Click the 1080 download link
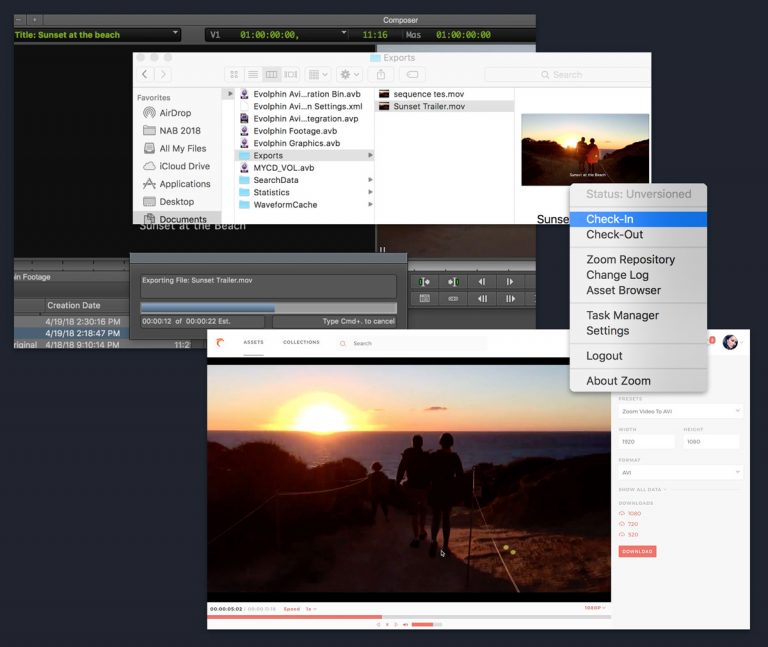 click(x=634, y=513)
